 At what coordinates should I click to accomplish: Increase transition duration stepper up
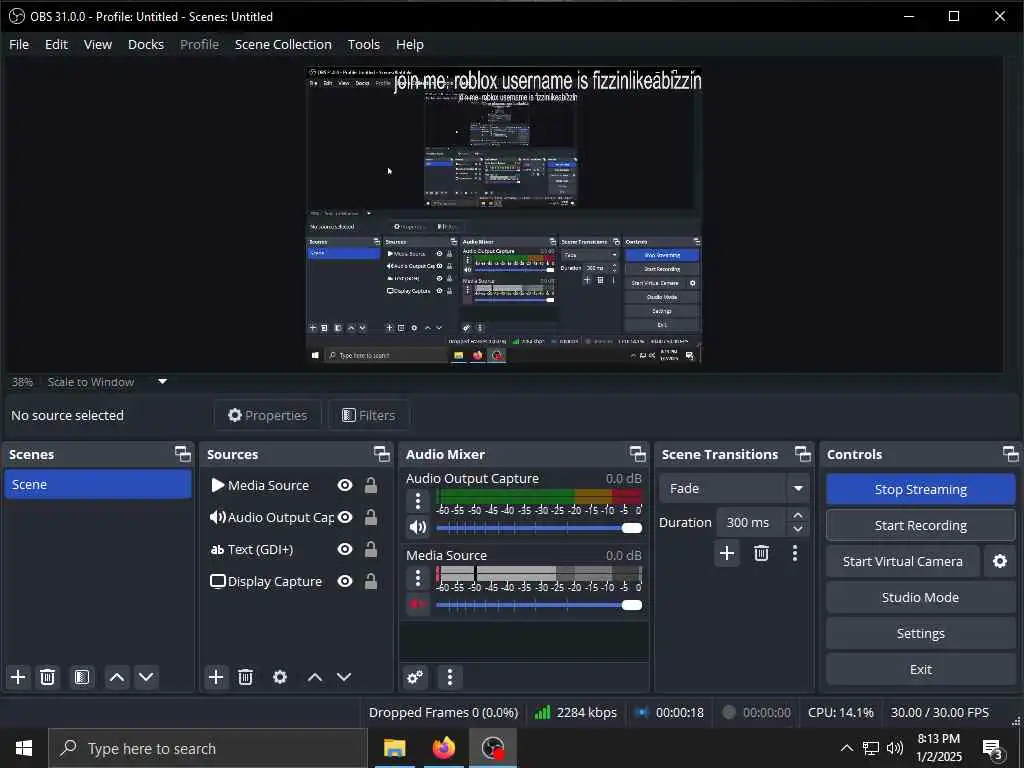pyautogui.click(x=797, y=515)
